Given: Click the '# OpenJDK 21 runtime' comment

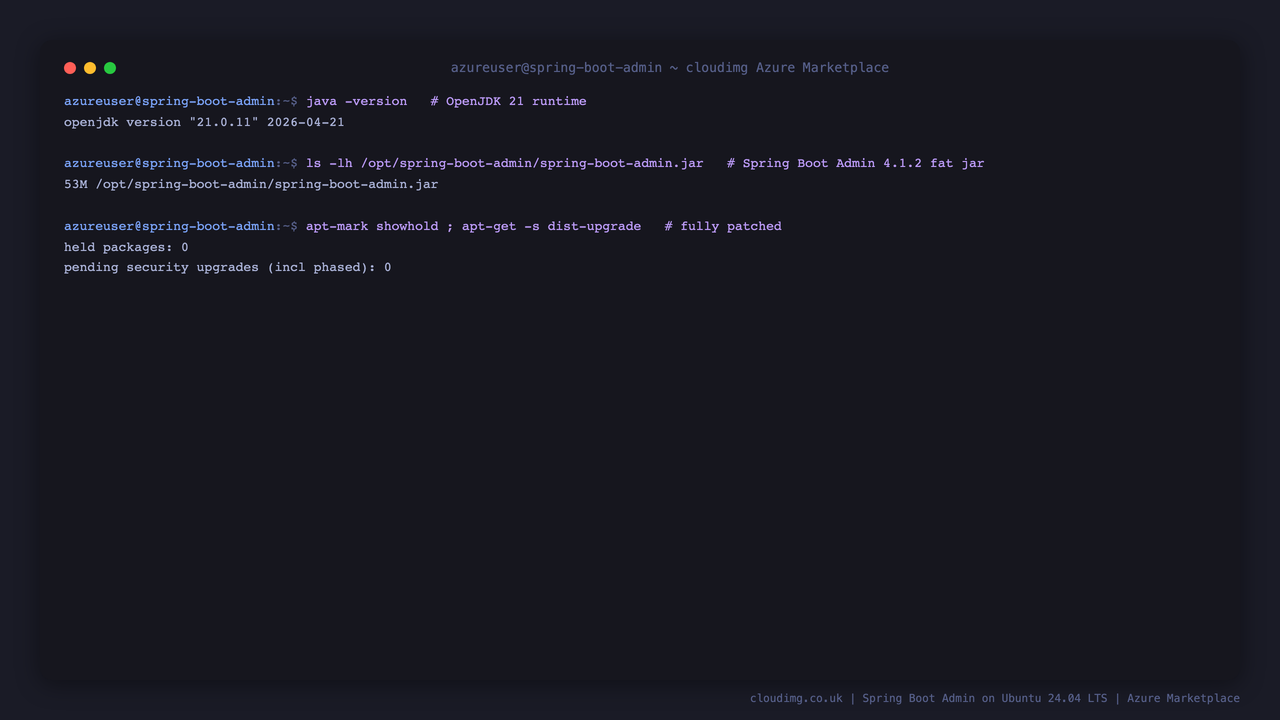Looking at the screenshot, I should [x=509, y=101].
